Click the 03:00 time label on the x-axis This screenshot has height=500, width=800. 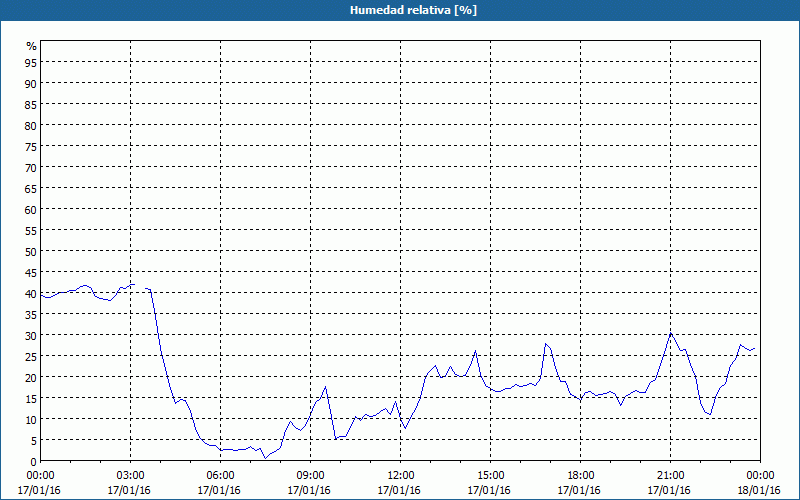pos(130,475)
